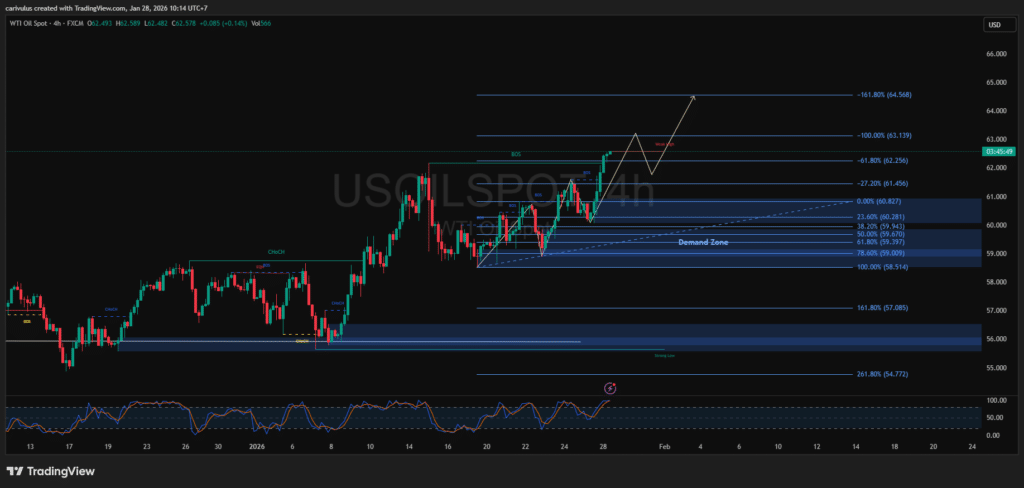The height and width of the screenshot is (488, 1024).
Task: Click the -161.80% (64.568) Fibonacci label
Action: pyautogui.click(x=884, y=95)
